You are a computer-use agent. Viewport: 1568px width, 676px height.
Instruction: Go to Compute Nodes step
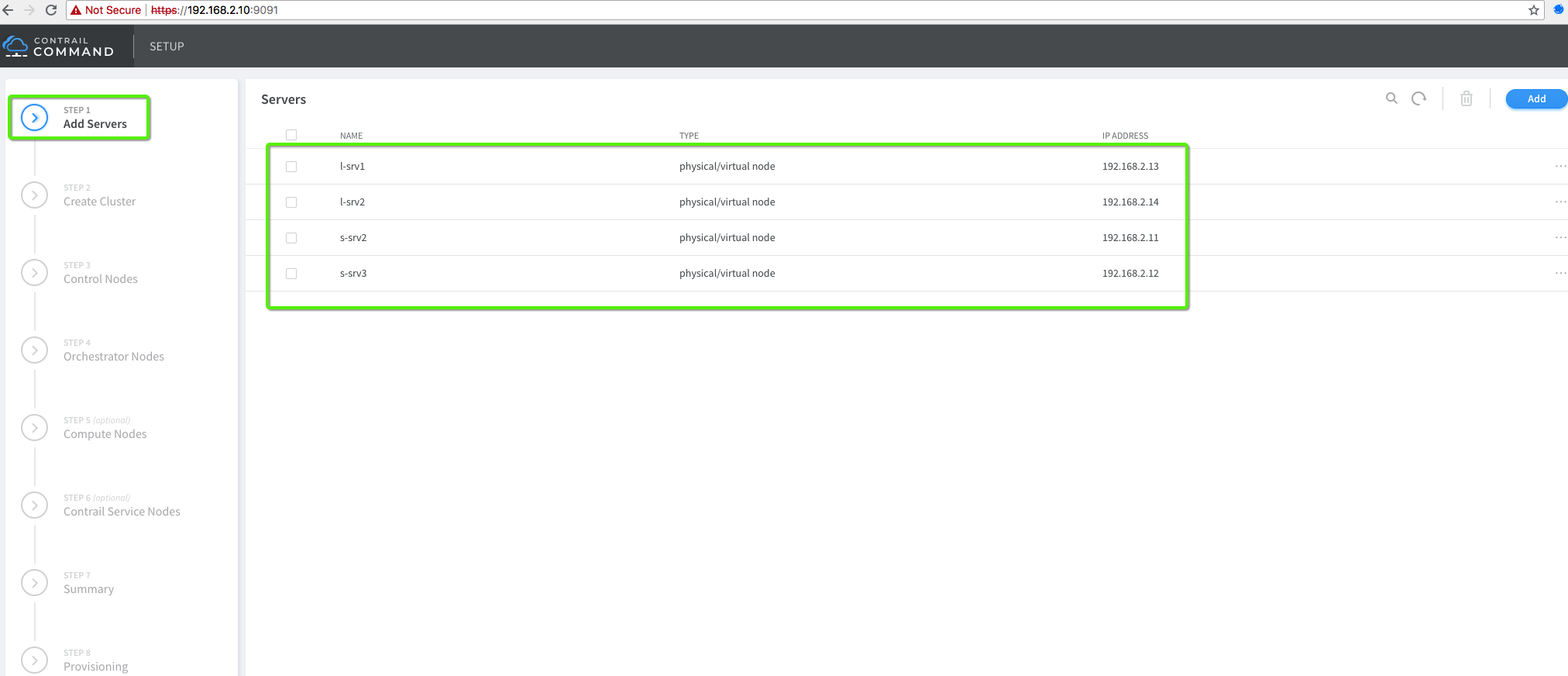click(105, 434)
